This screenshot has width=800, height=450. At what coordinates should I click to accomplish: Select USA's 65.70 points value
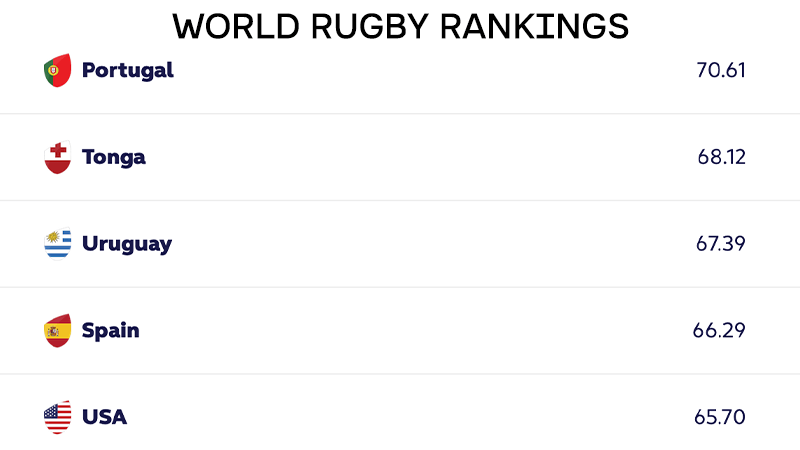[x=719, y=417]
